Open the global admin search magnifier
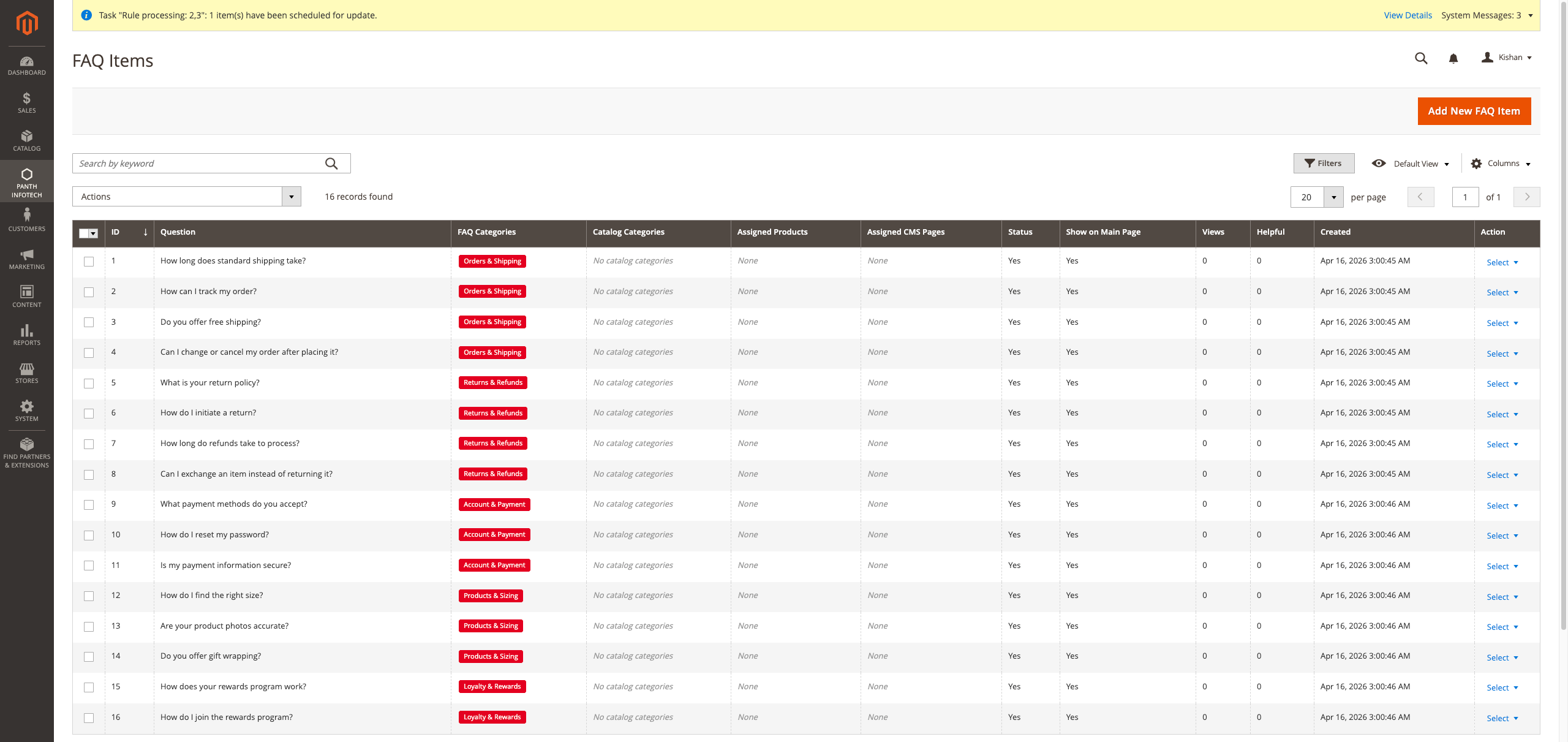The image size is (1568, 742). pyautogui.click(x=1421, y=58)
